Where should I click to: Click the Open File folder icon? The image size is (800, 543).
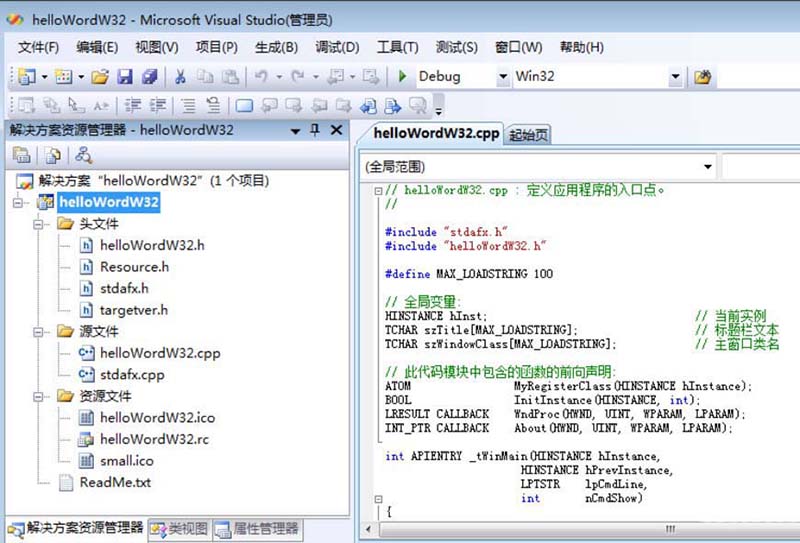coord(100,77)
